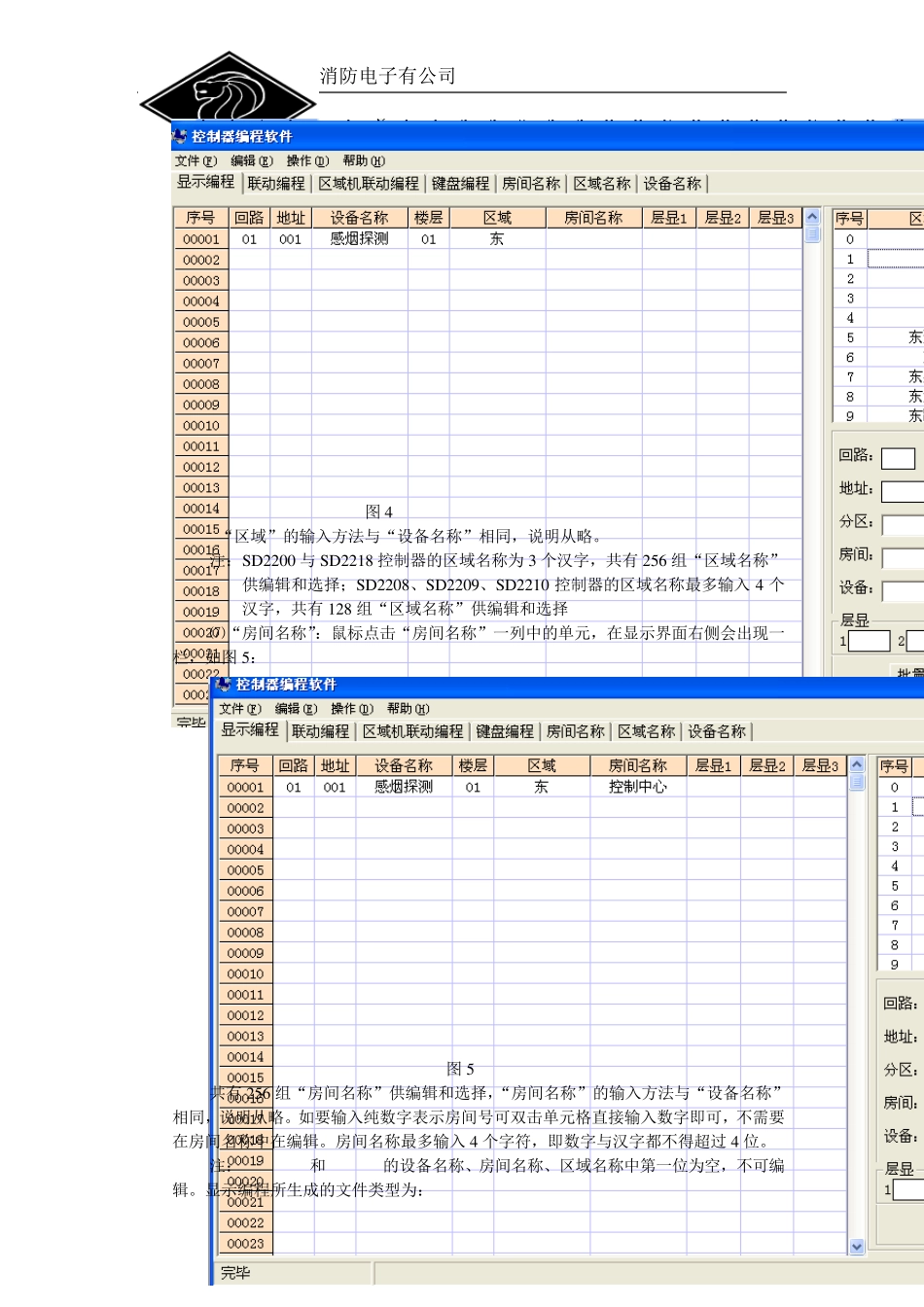Viewport: 924px width, 1307px height.
Task: Open 操作(O) menu in the lower window
Action: 351,709
